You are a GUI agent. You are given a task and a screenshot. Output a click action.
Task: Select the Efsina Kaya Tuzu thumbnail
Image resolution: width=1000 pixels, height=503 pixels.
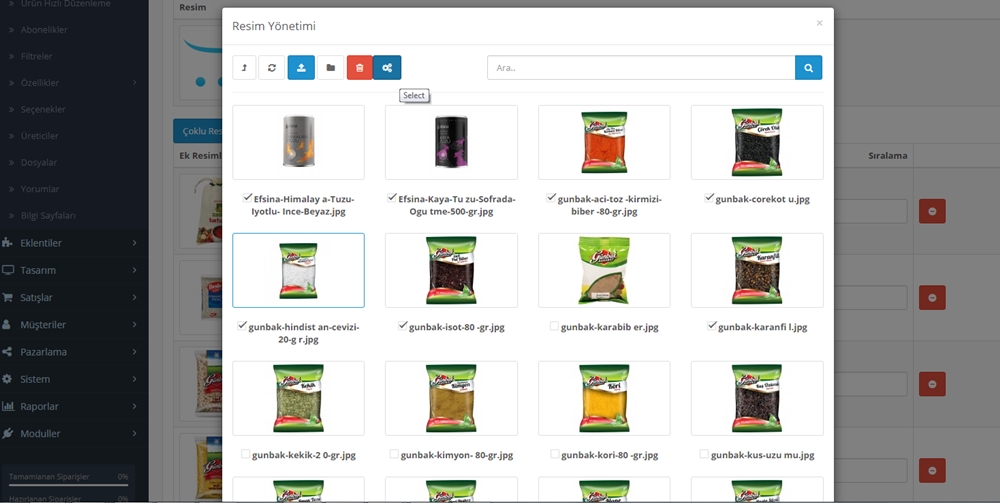click(452, 142)
